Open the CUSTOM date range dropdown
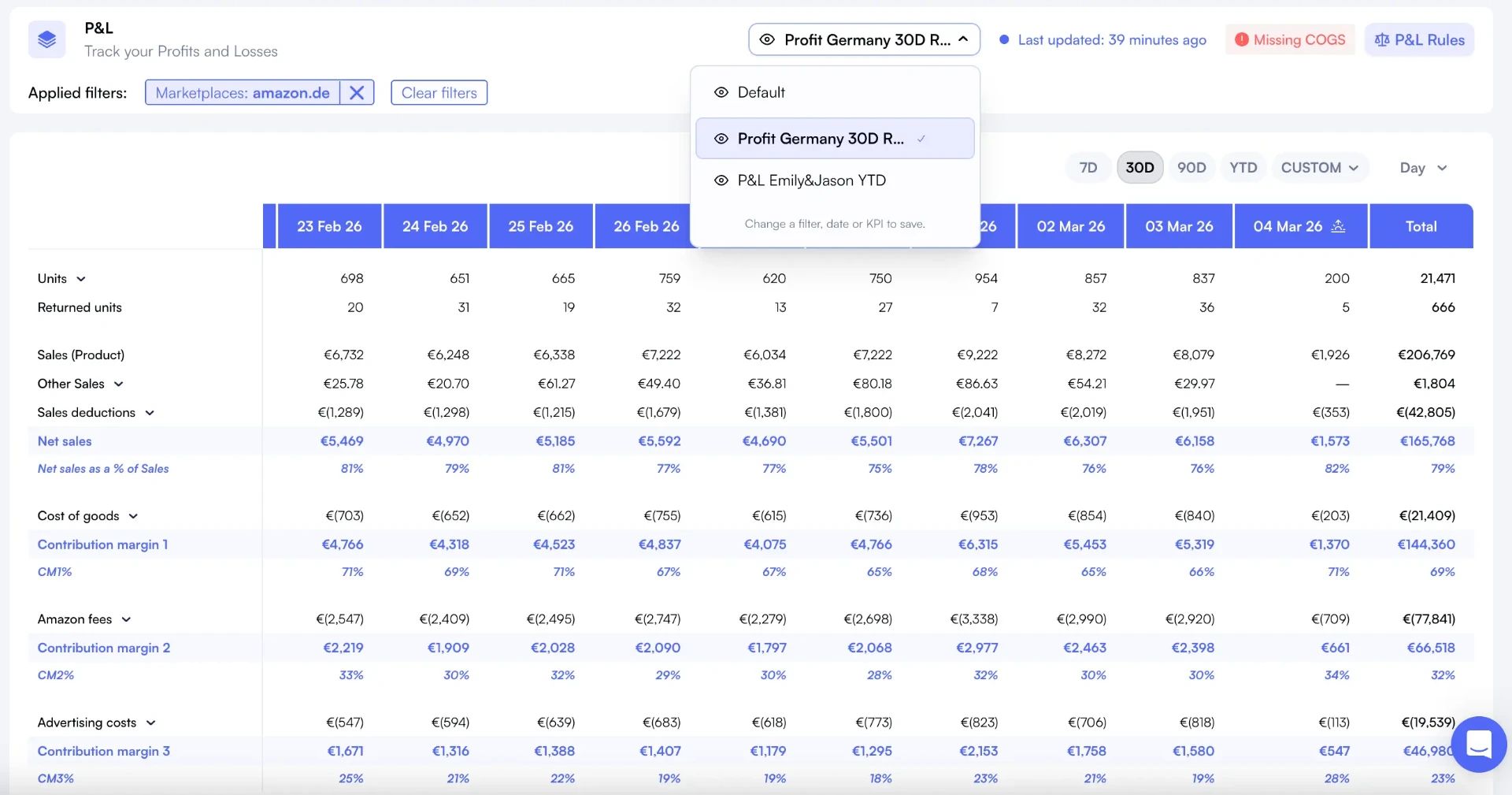This screenshot has height=795, width=1512. [1320, 168]
